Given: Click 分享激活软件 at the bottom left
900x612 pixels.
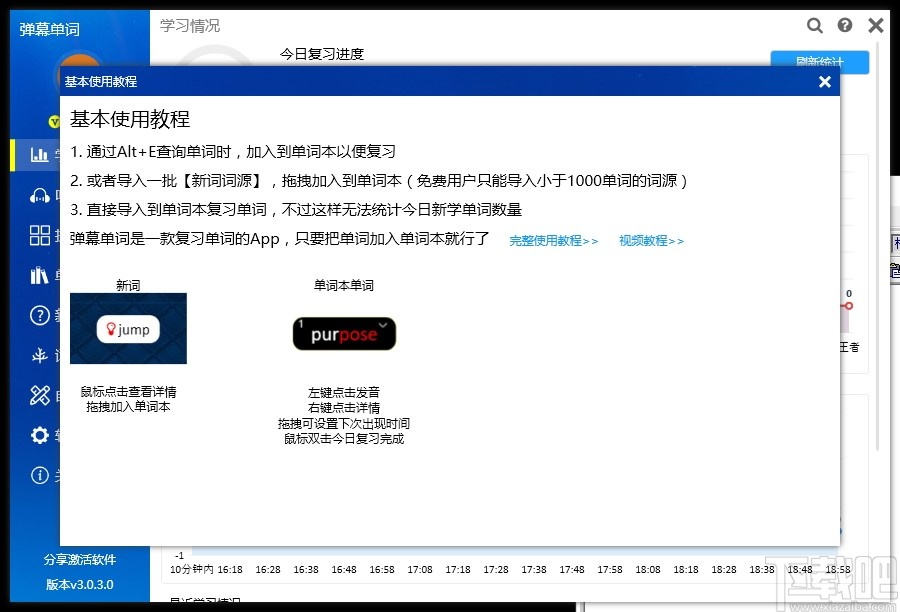Looking at the screenshot, I should click(79, 560).
